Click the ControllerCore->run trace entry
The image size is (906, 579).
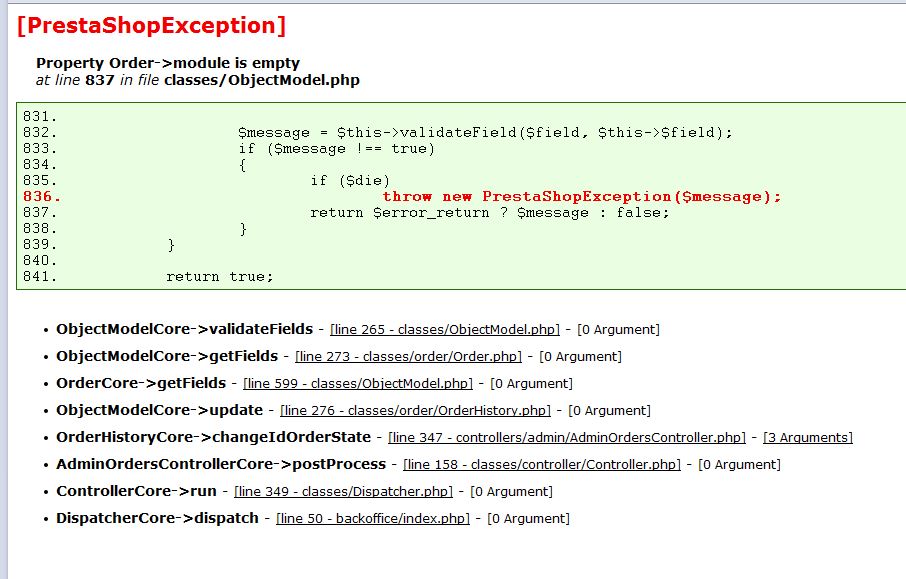coord(136,491)
